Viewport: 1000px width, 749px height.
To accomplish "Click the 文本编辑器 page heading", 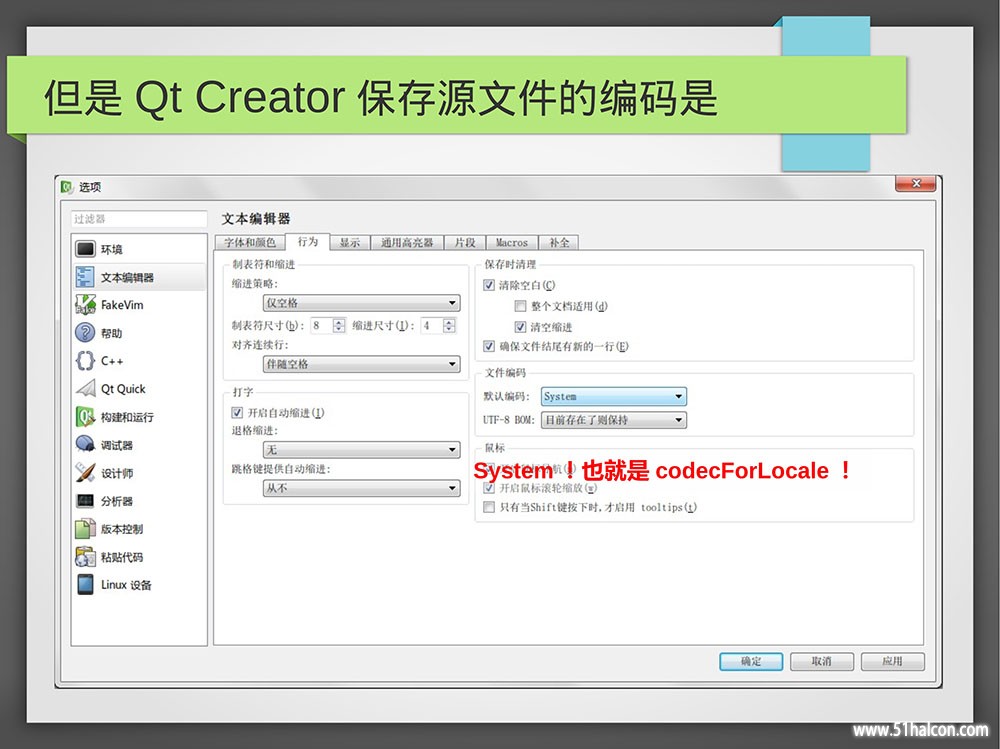I will tap(256, 219).
